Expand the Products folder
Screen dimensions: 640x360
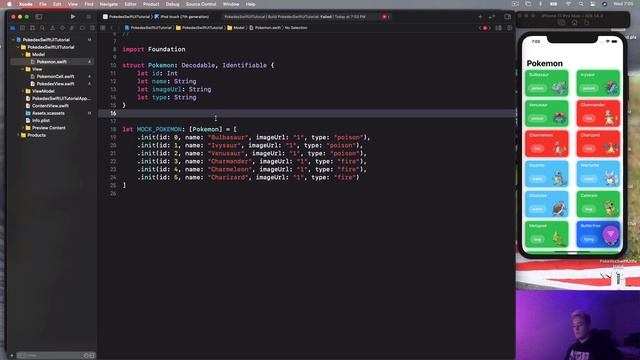[18, 135]
